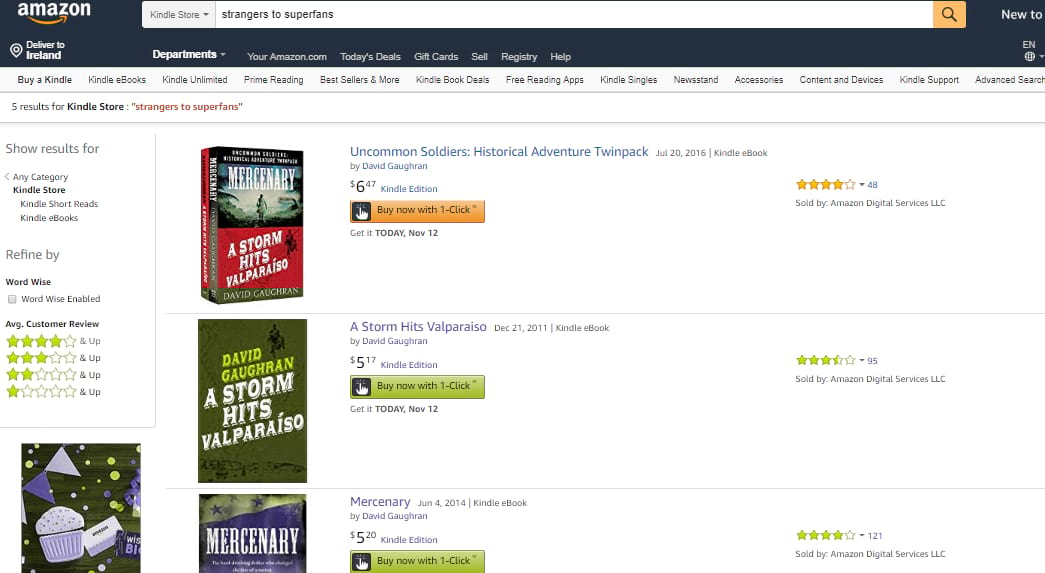Go to Kindle Unlimited tab
The height and width of the screenshot is (573, 1045).
click(195, 79)
